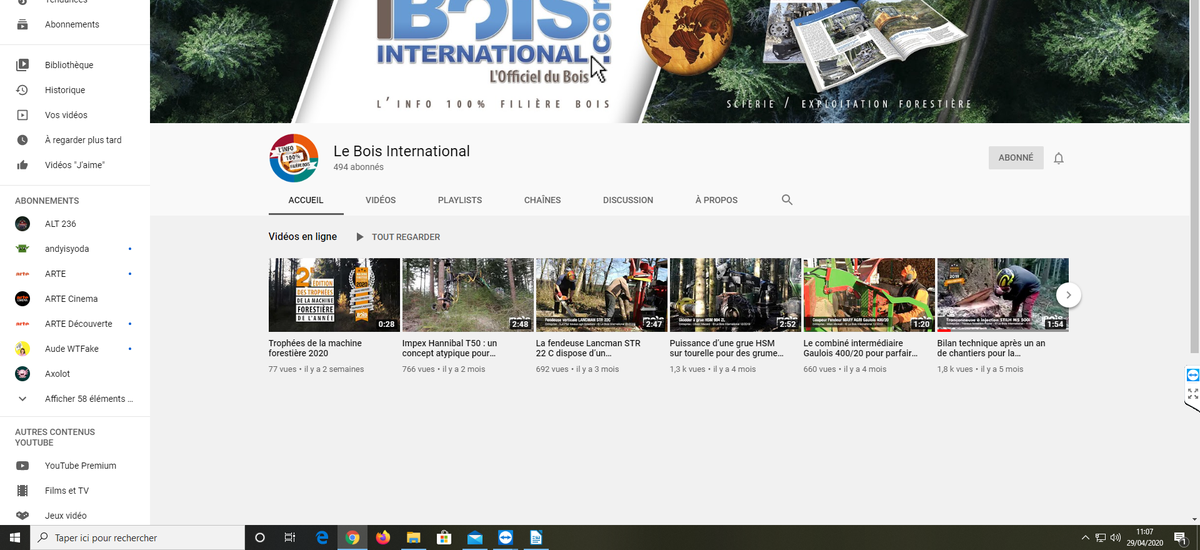Click the title Bilan technique après un an
This screenshot has height=550, width=1200.
[x=990, y=348]
